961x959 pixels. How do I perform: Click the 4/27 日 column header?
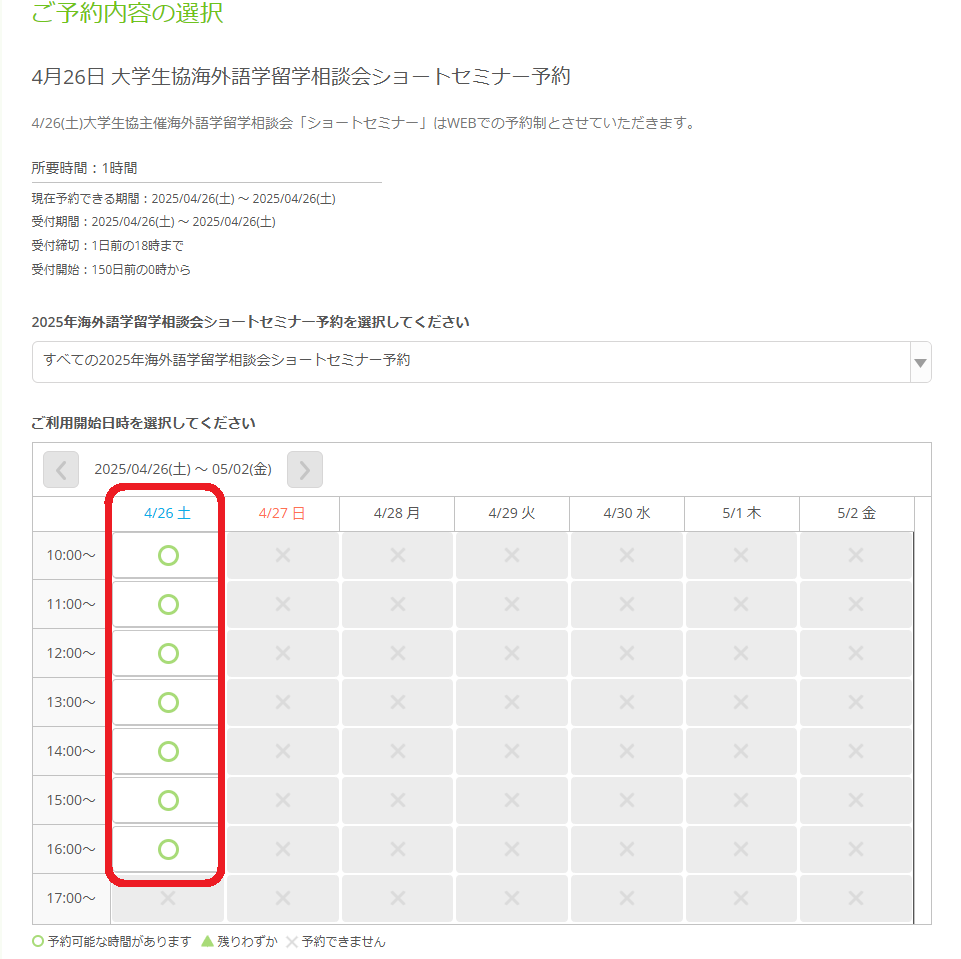pos(282,514)
